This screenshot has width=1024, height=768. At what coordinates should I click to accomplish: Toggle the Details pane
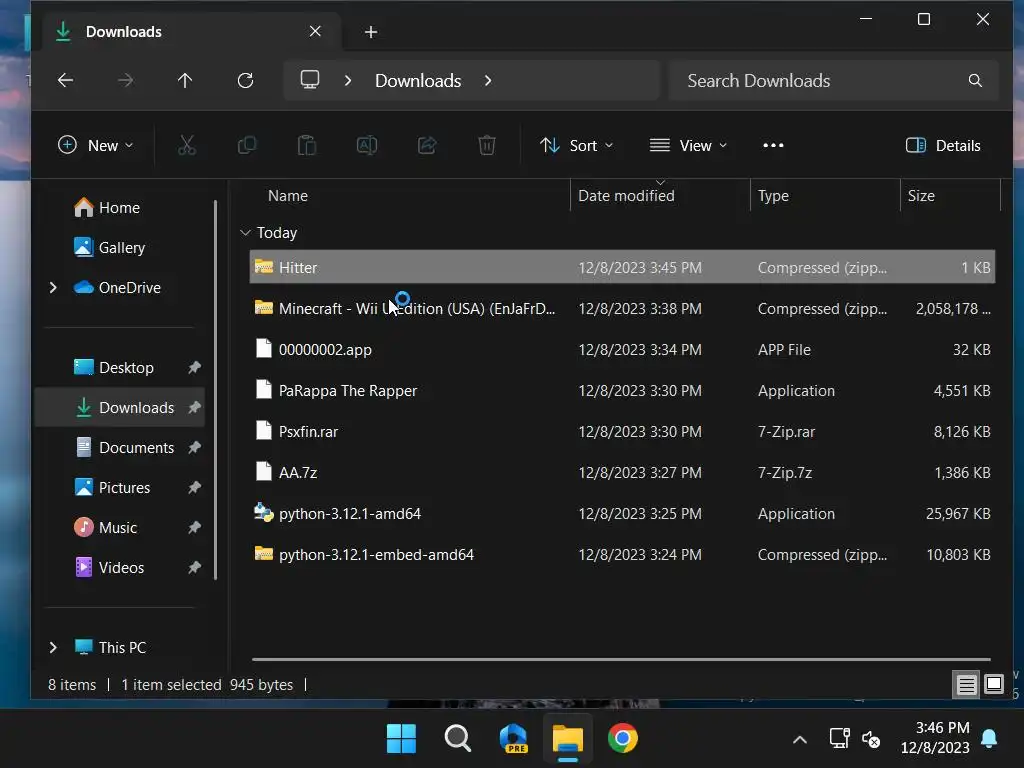pos(943,145)
